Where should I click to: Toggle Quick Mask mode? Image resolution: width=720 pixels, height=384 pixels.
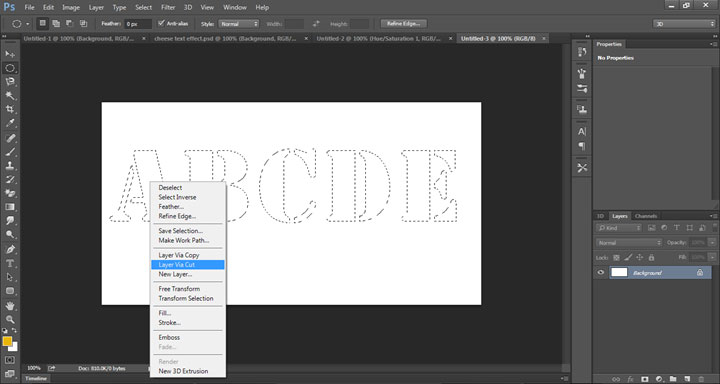coord(10,360)
